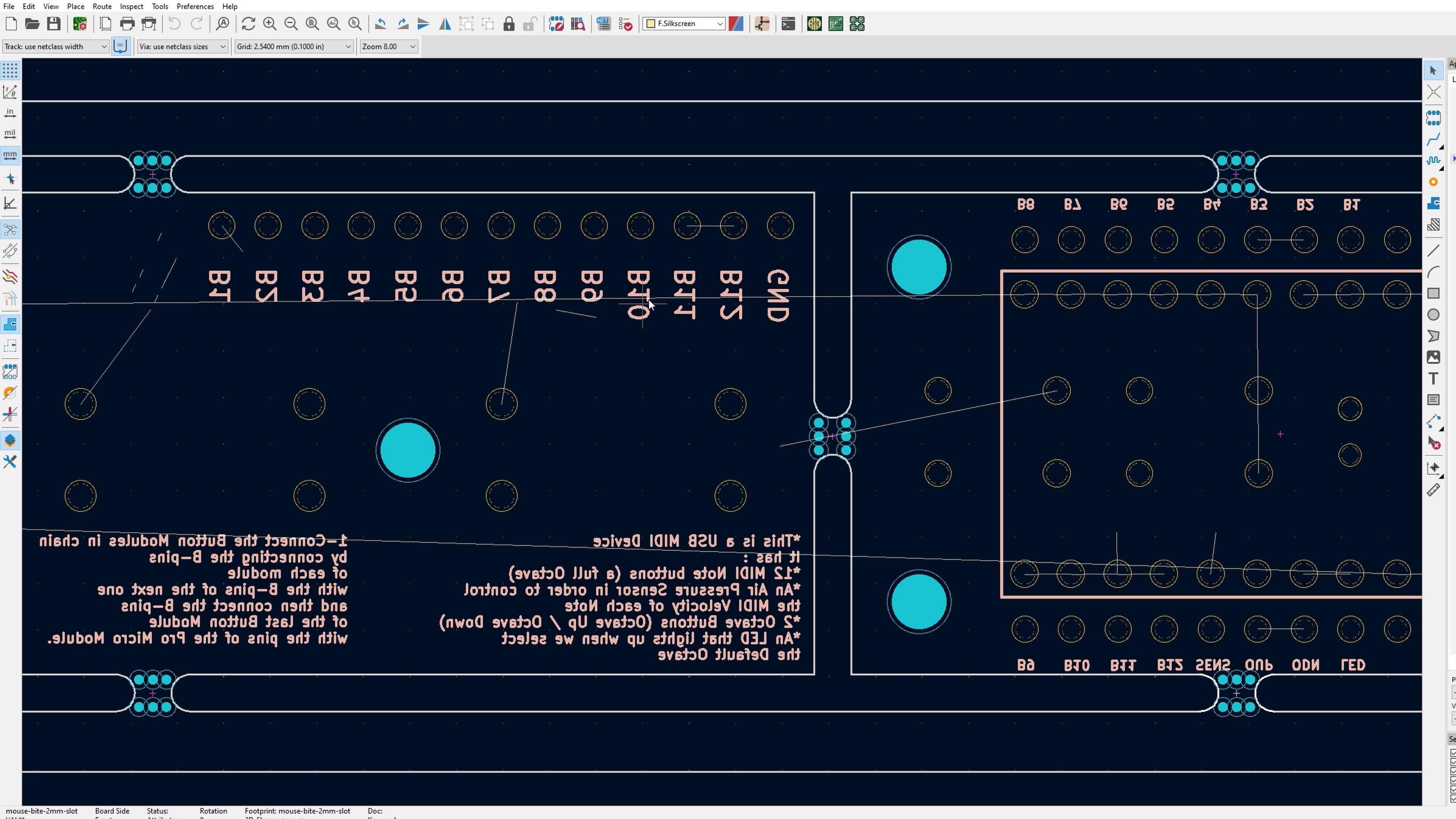Click the Save board icon
Image resolution: width=1456 pixels, height=819 pixels.
tap(54, 24)
